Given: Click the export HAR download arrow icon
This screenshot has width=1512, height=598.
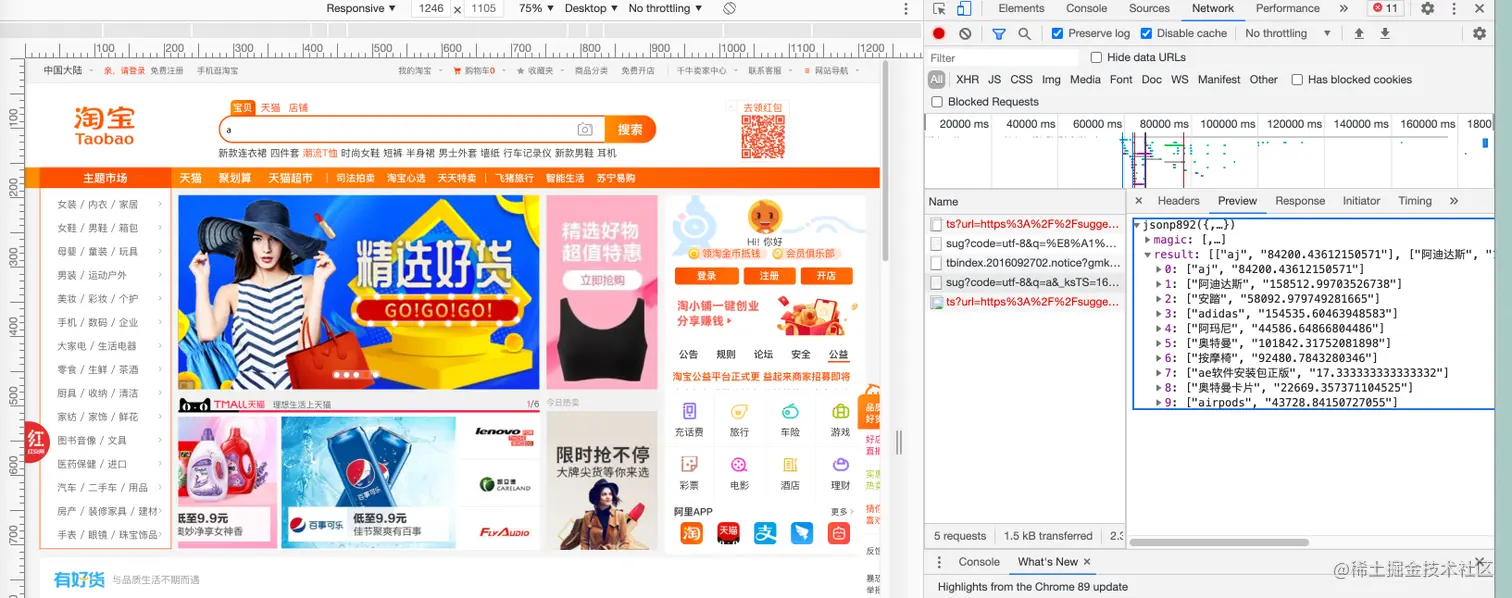Looking at the screenshot, I should click(1385, 33).
